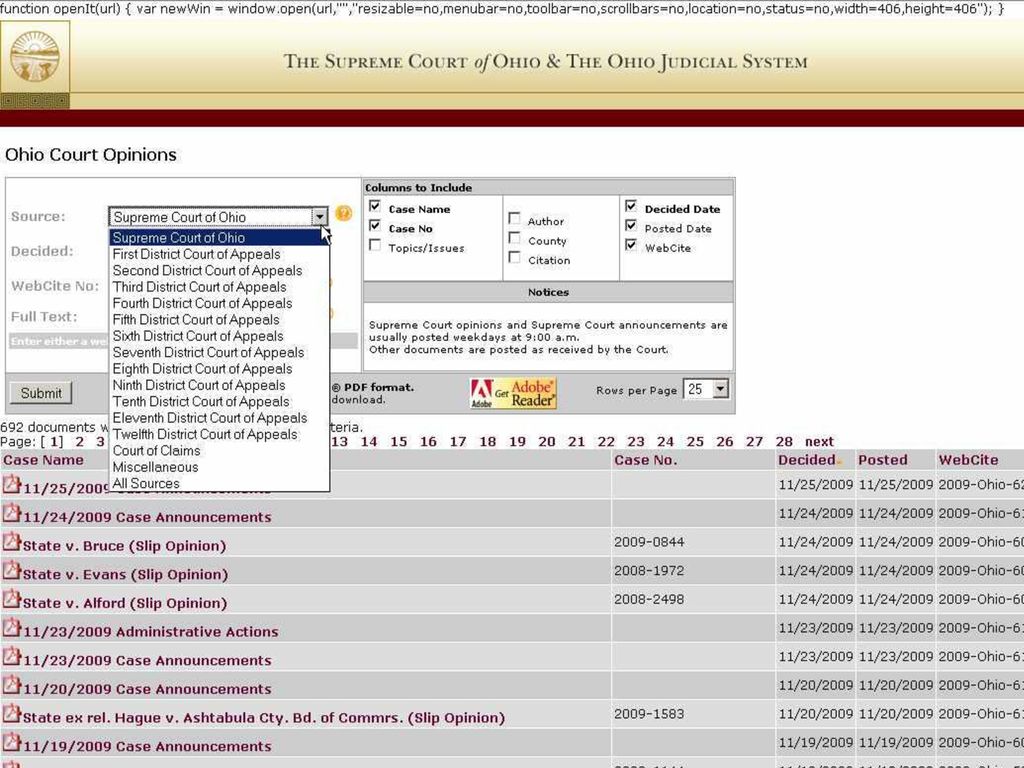Open PDF icon for State ex rel. Hague
Screen dimensions: 1024x768
point(12,714)
